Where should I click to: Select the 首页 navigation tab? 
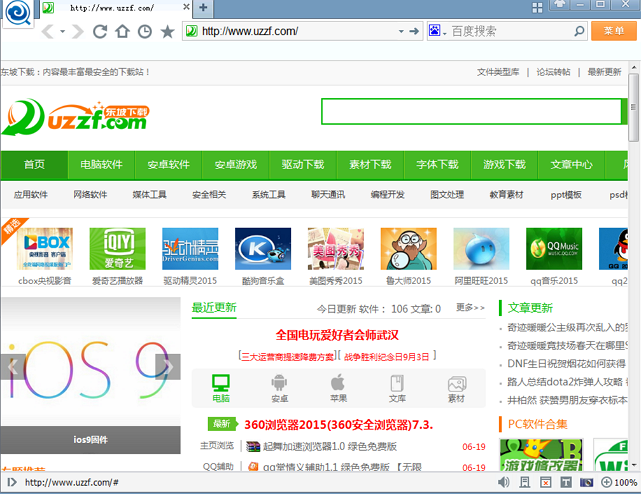click(34, 164)
